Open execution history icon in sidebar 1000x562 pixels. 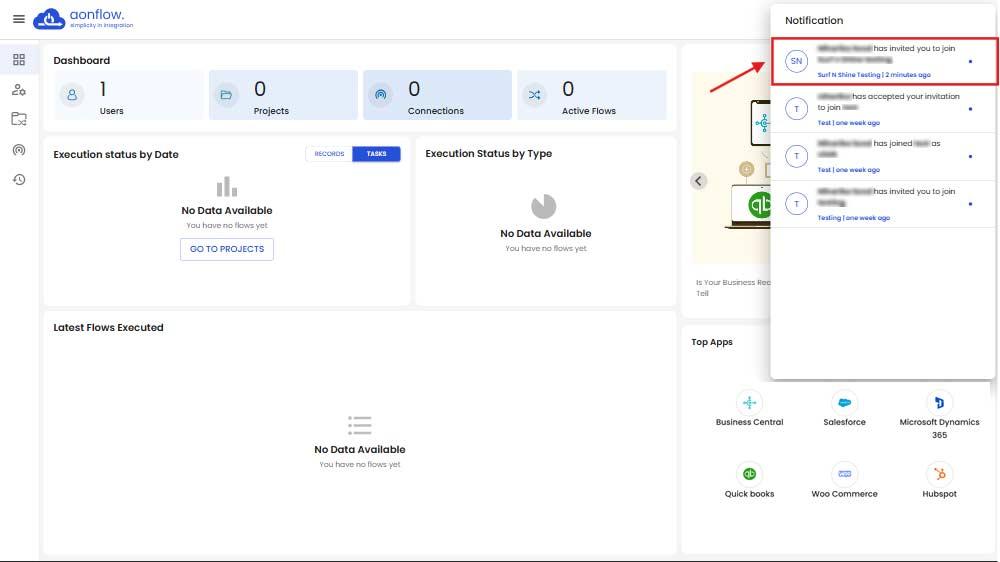coord(18,180)
